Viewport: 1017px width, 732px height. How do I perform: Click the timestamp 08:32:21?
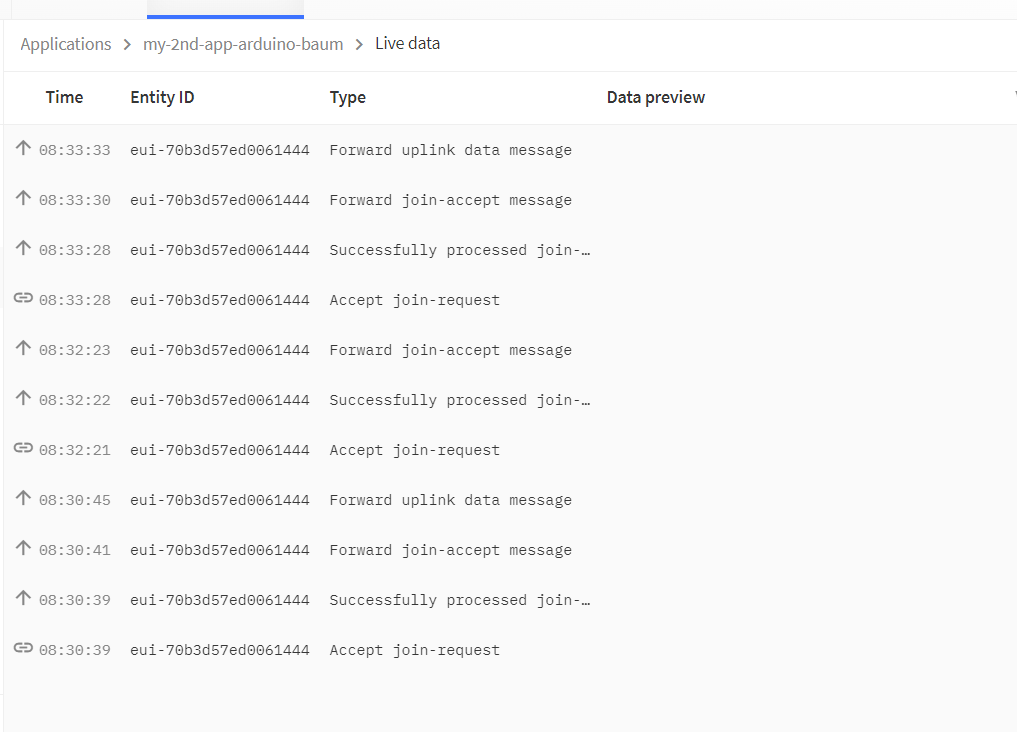coord(75,450)
